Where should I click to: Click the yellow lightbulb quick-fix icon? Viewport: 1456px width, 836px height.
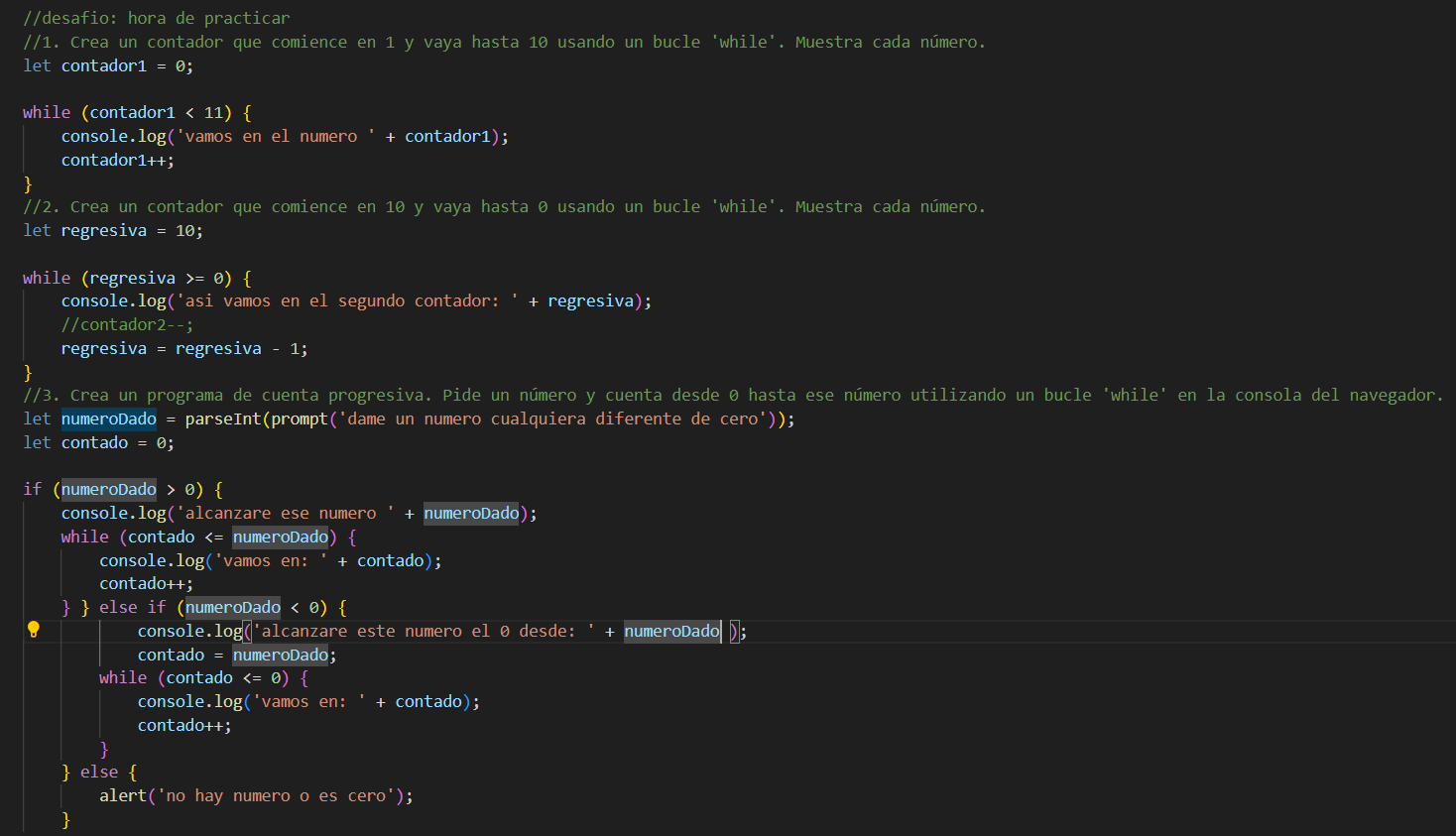click(x=33, y=629)
